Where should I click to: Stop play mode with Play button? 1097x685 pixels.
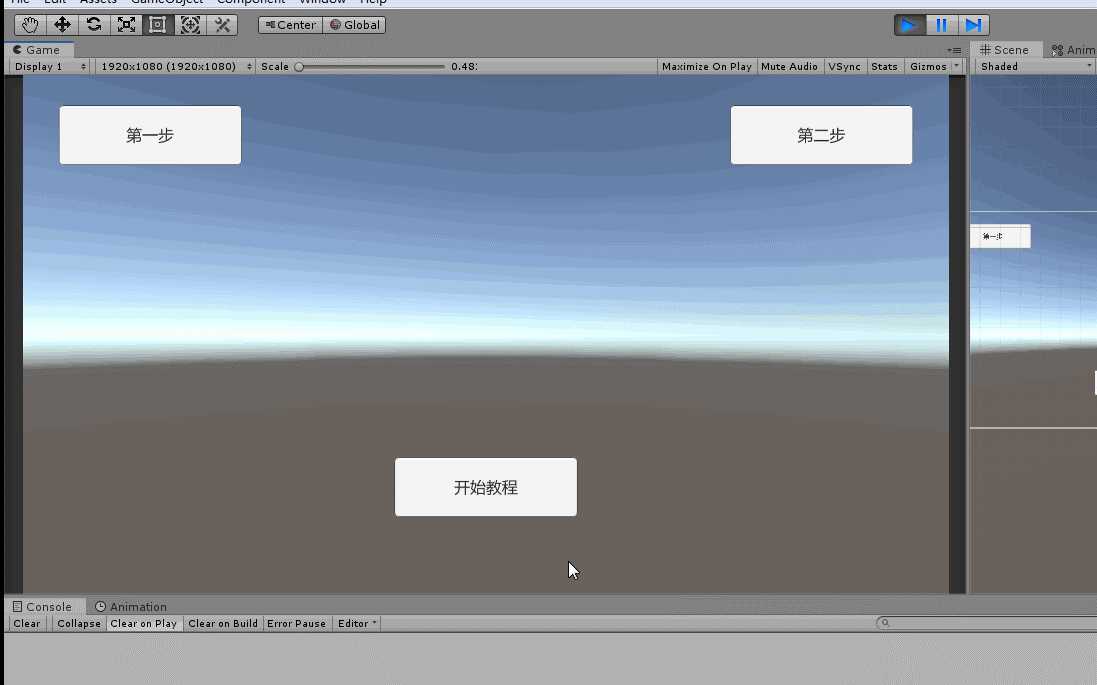click(910, 25)
